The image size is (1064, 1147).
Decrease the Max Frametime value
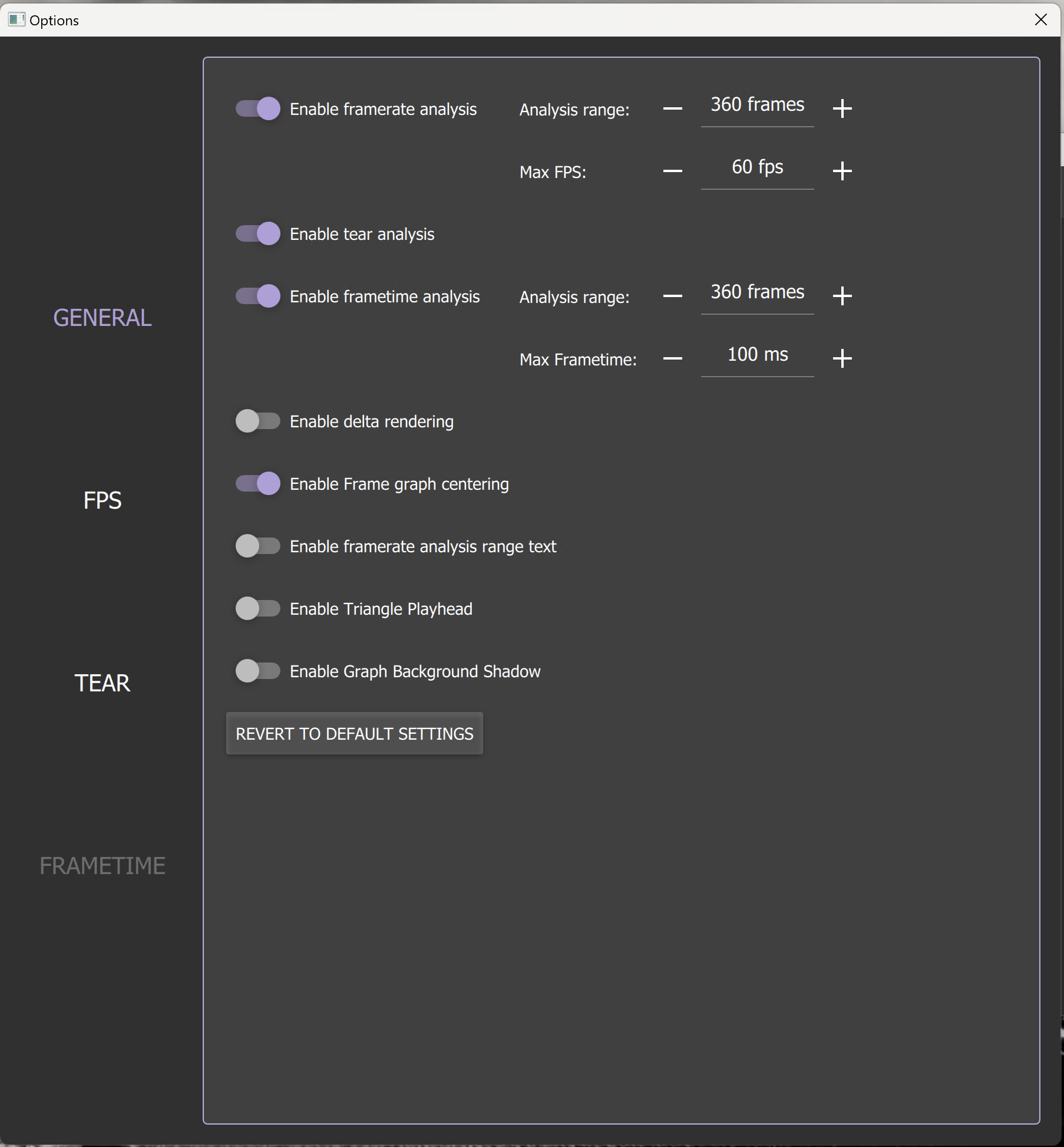coord(673,358)
